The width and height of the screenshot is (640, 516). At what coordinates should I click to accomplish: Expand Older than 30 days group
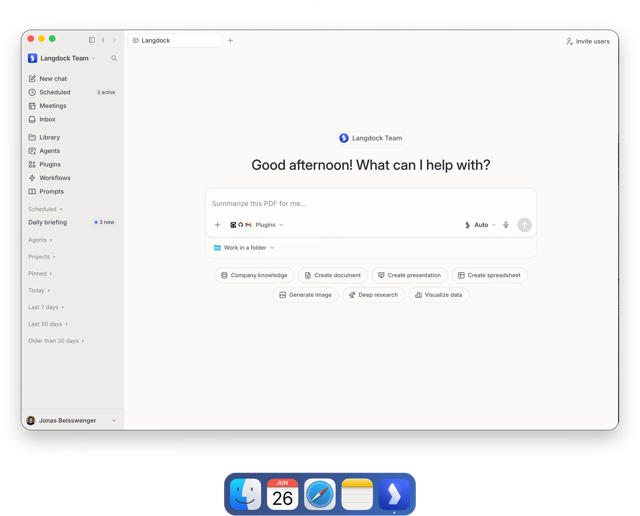pos(56,340)
